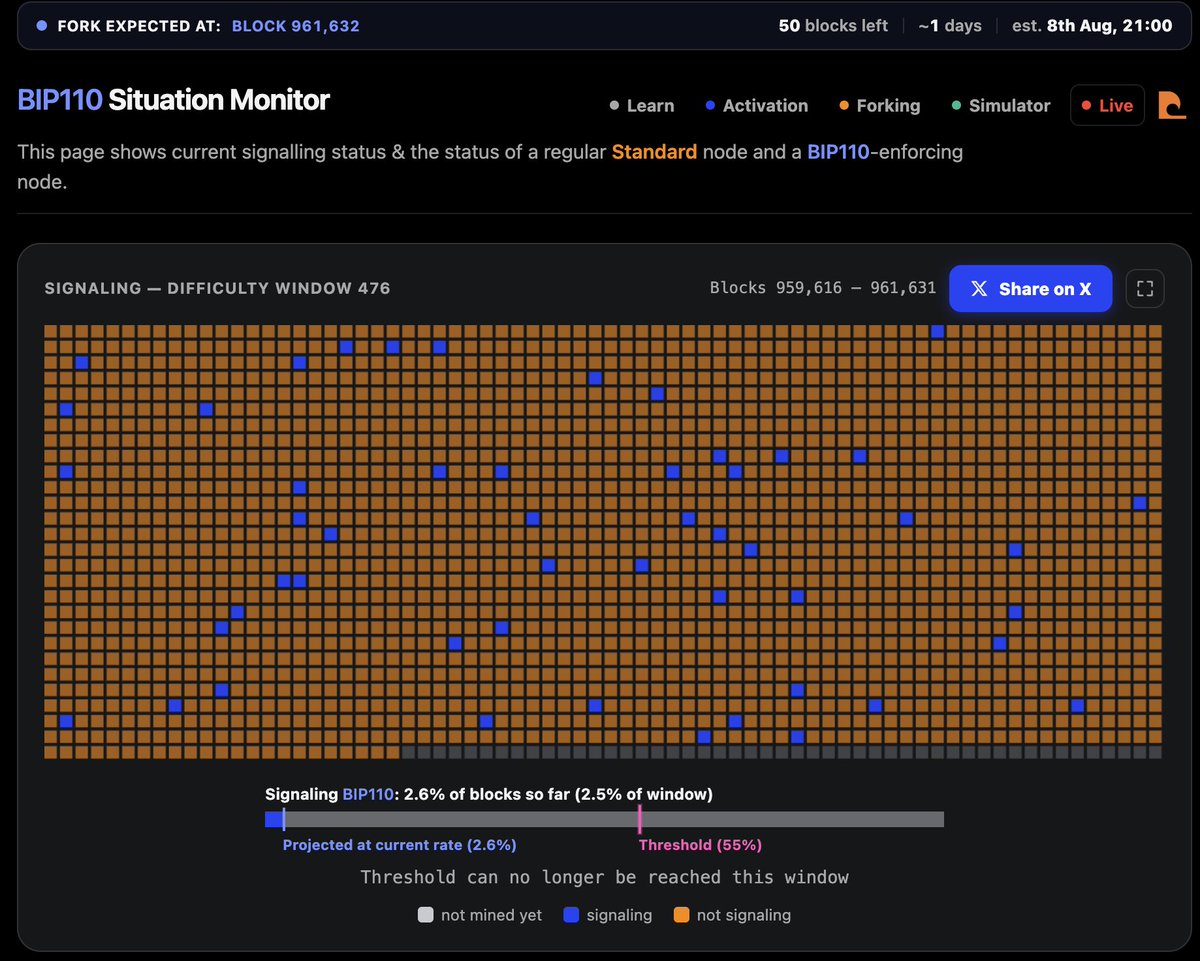The image size is (1200, 961).
Task: Click Signaling — Difficulty Window 476 heading
Action: click(x=218, y=288)
